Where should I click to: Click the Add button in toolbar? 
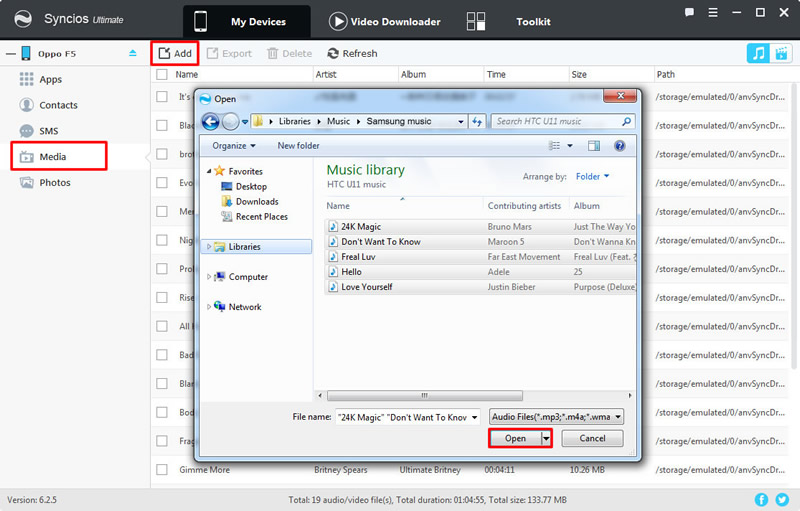[175, 54]
